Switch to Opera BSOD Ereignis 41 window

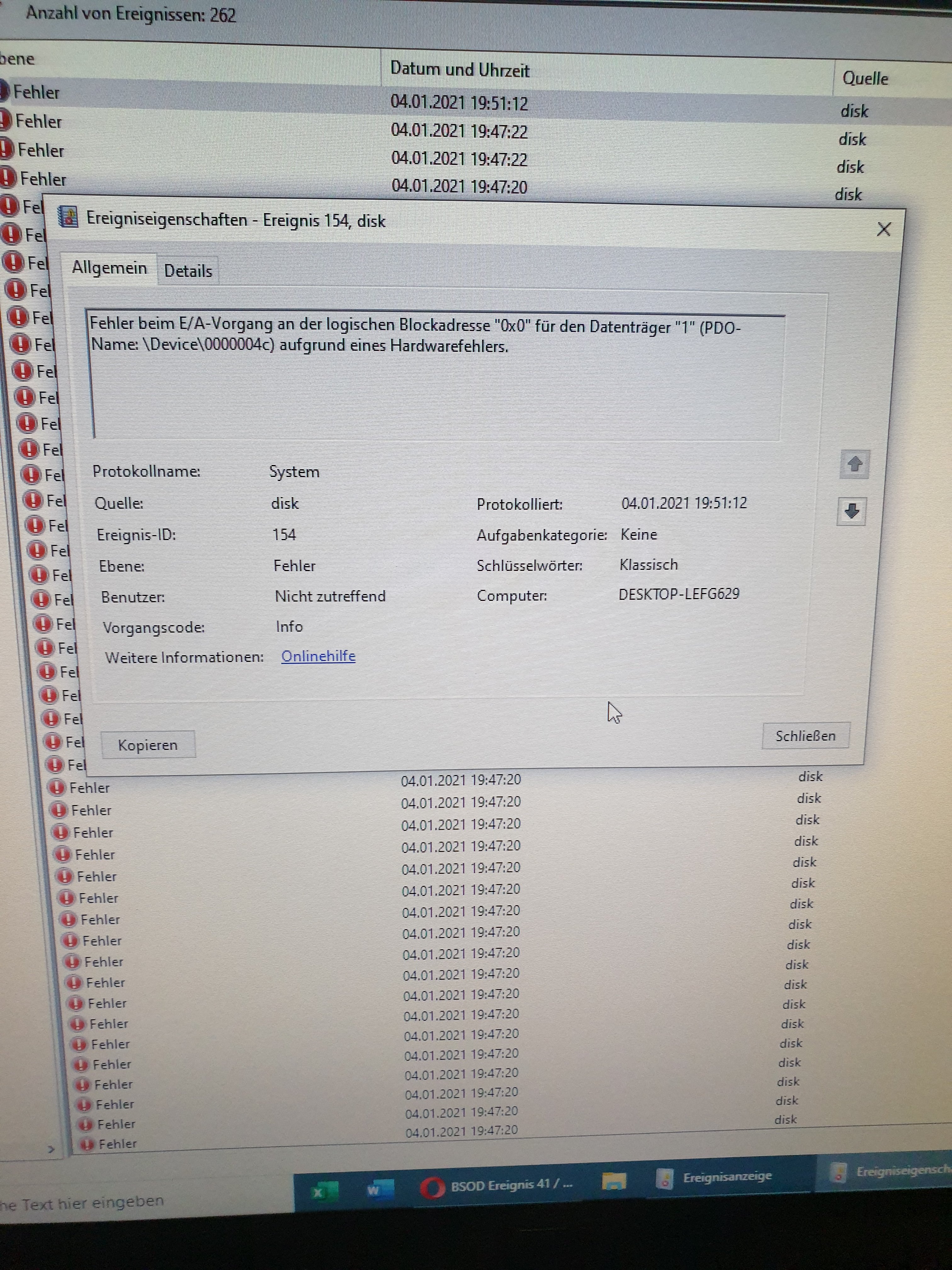[497, 1186]
